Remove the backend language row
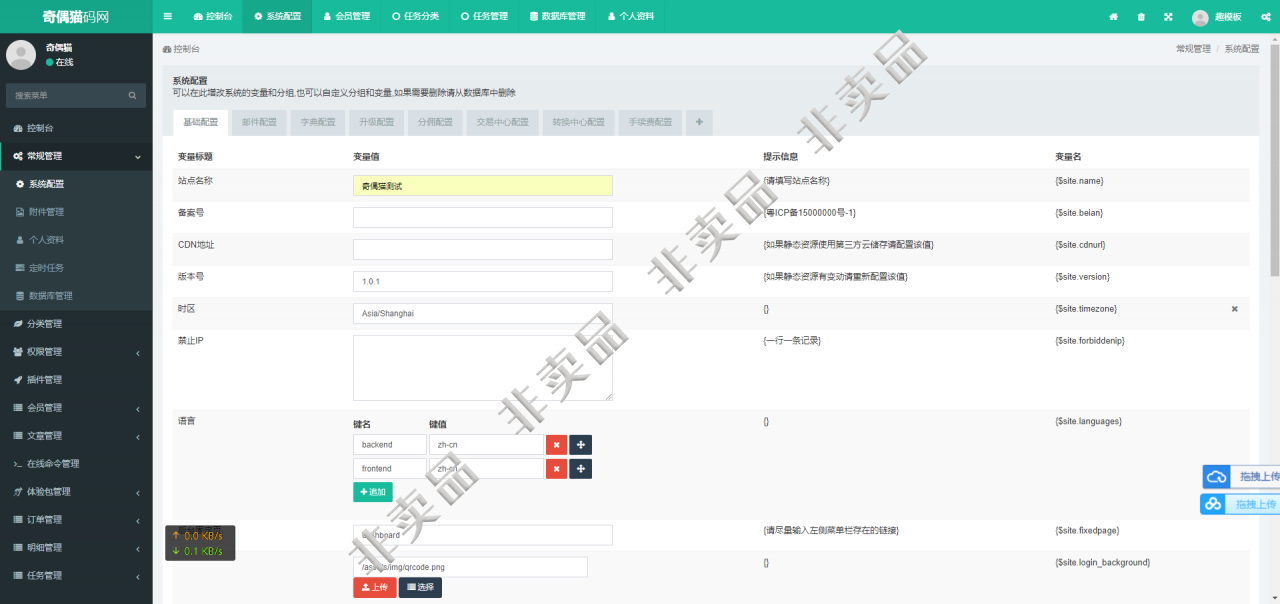 coord(557,444)
